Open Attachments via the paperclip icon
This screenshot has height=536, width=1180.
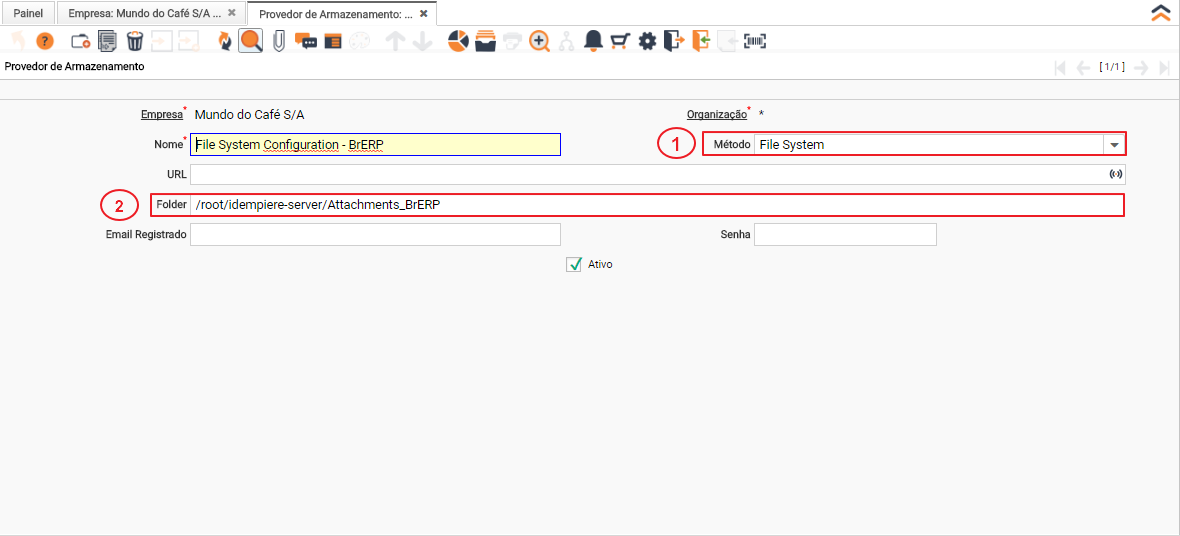279,41
